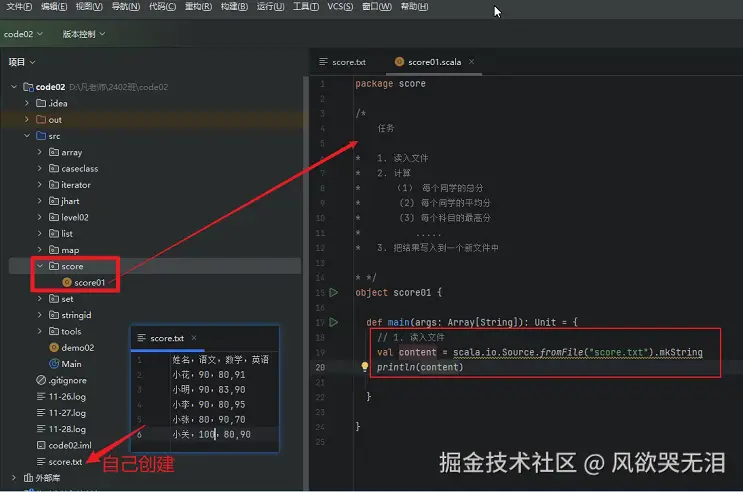The height and width of the screenshot is (492, 743).
Task: Collapse the code02 root project node
Action: tap(14, 87)
